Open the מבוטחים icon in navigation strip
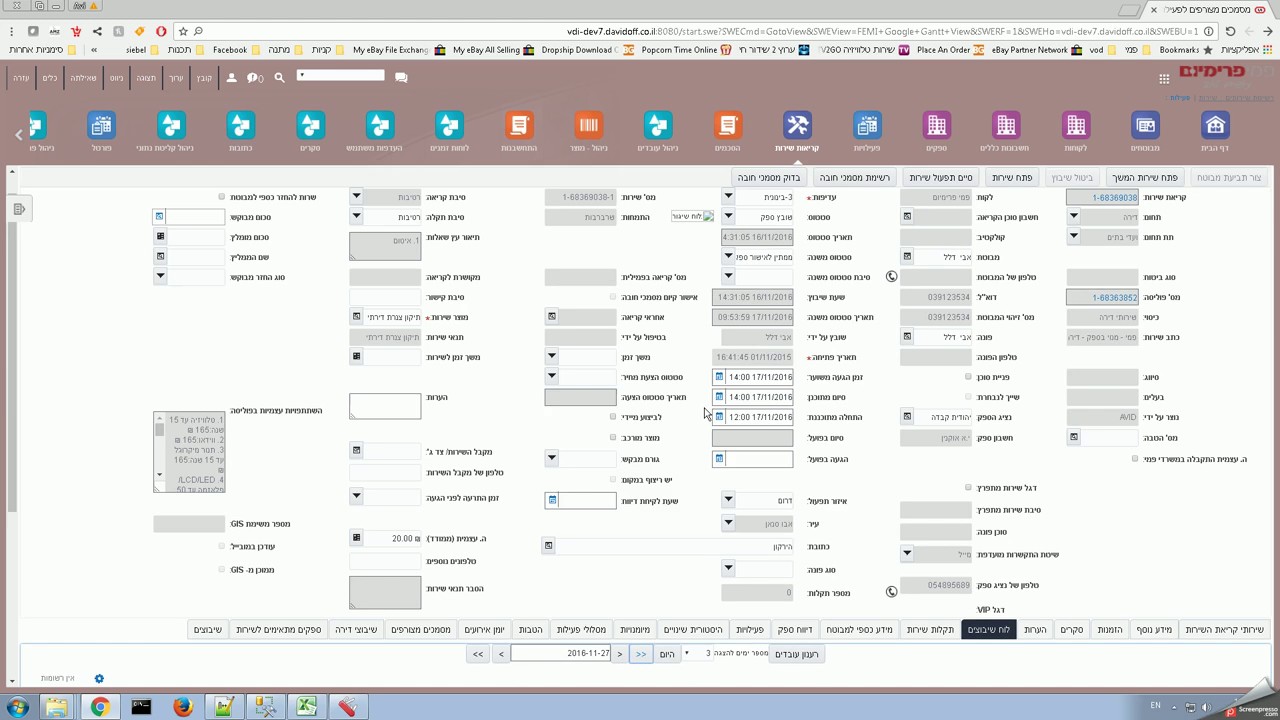This screenshot has width=1280, height=720. [x=1145, y=125]
